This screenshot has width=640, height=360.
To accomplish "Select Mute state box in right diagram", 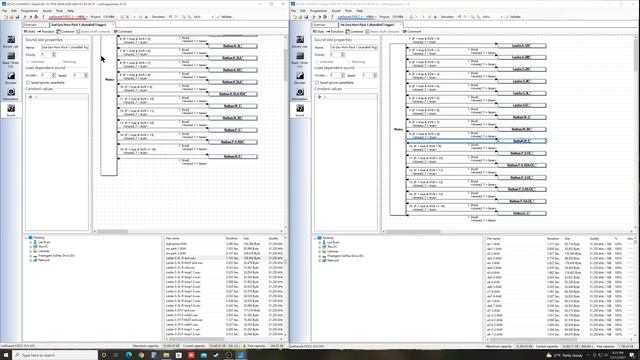I will tap(398, 129).
